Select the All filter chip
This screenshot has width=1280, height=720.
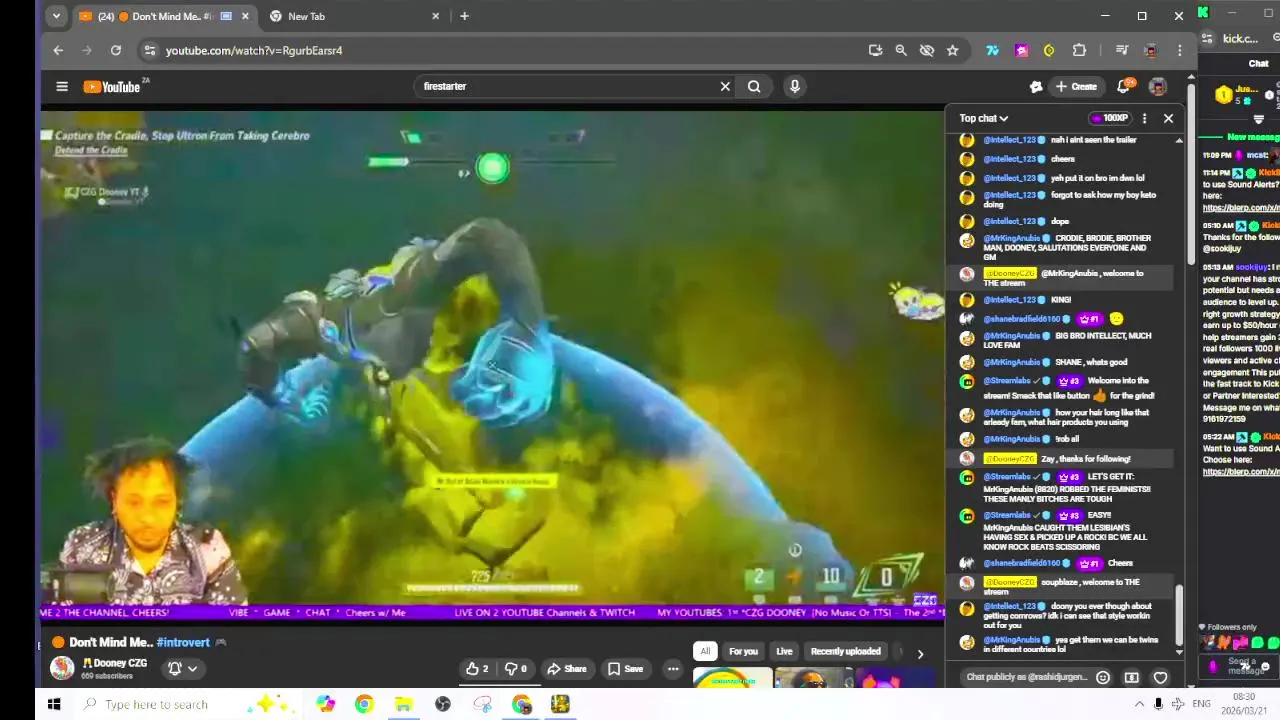point(705,651)
